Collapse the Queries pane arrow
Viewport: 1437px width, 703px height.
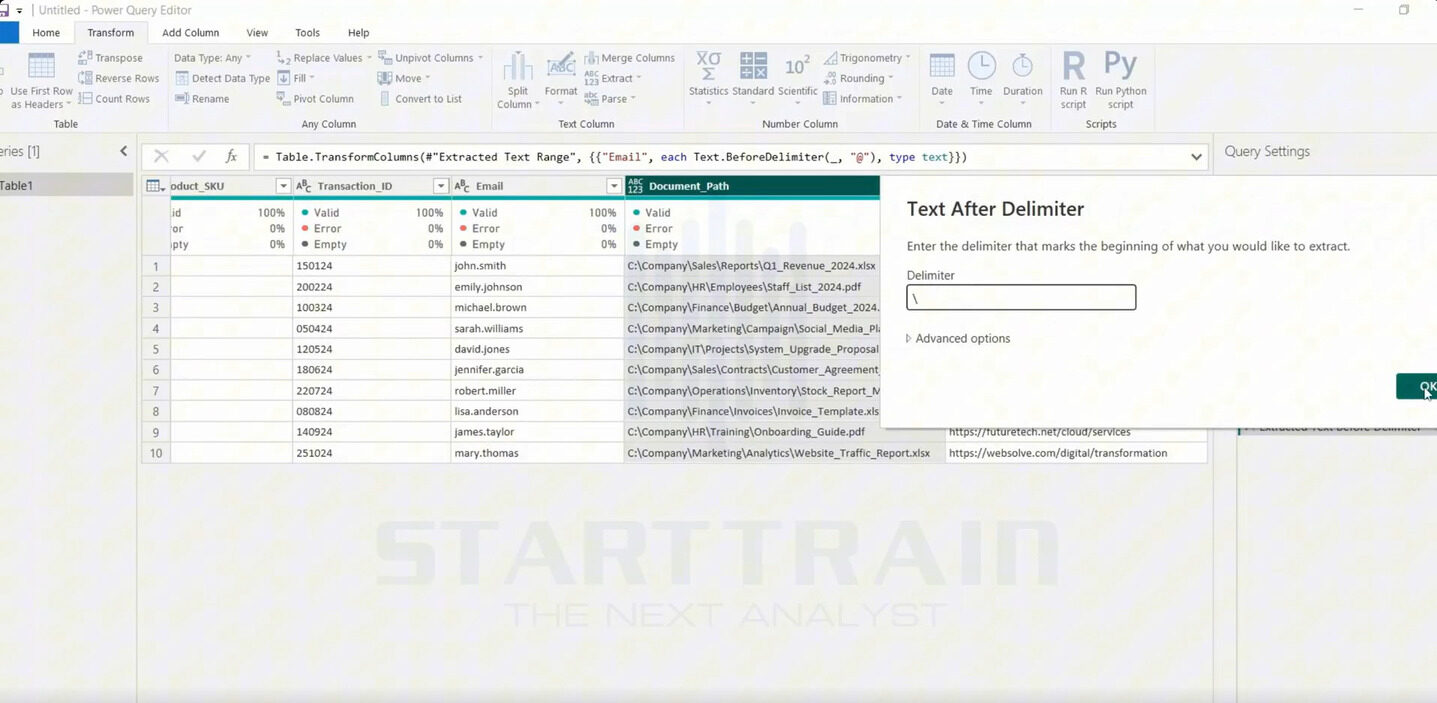click(x=124, y=151)
